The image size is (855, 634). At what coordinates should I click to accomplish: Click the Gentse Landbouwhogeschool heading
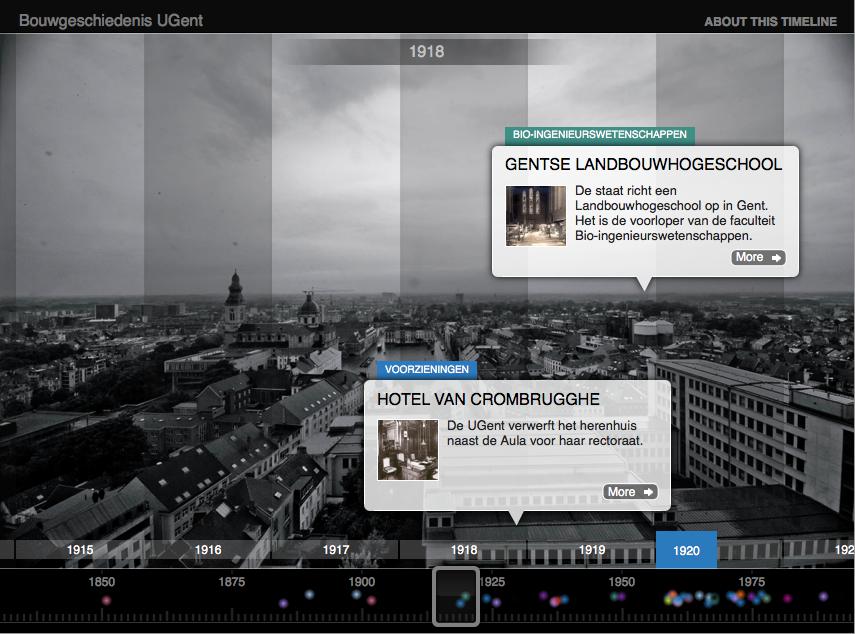click(x=643, y=165)
